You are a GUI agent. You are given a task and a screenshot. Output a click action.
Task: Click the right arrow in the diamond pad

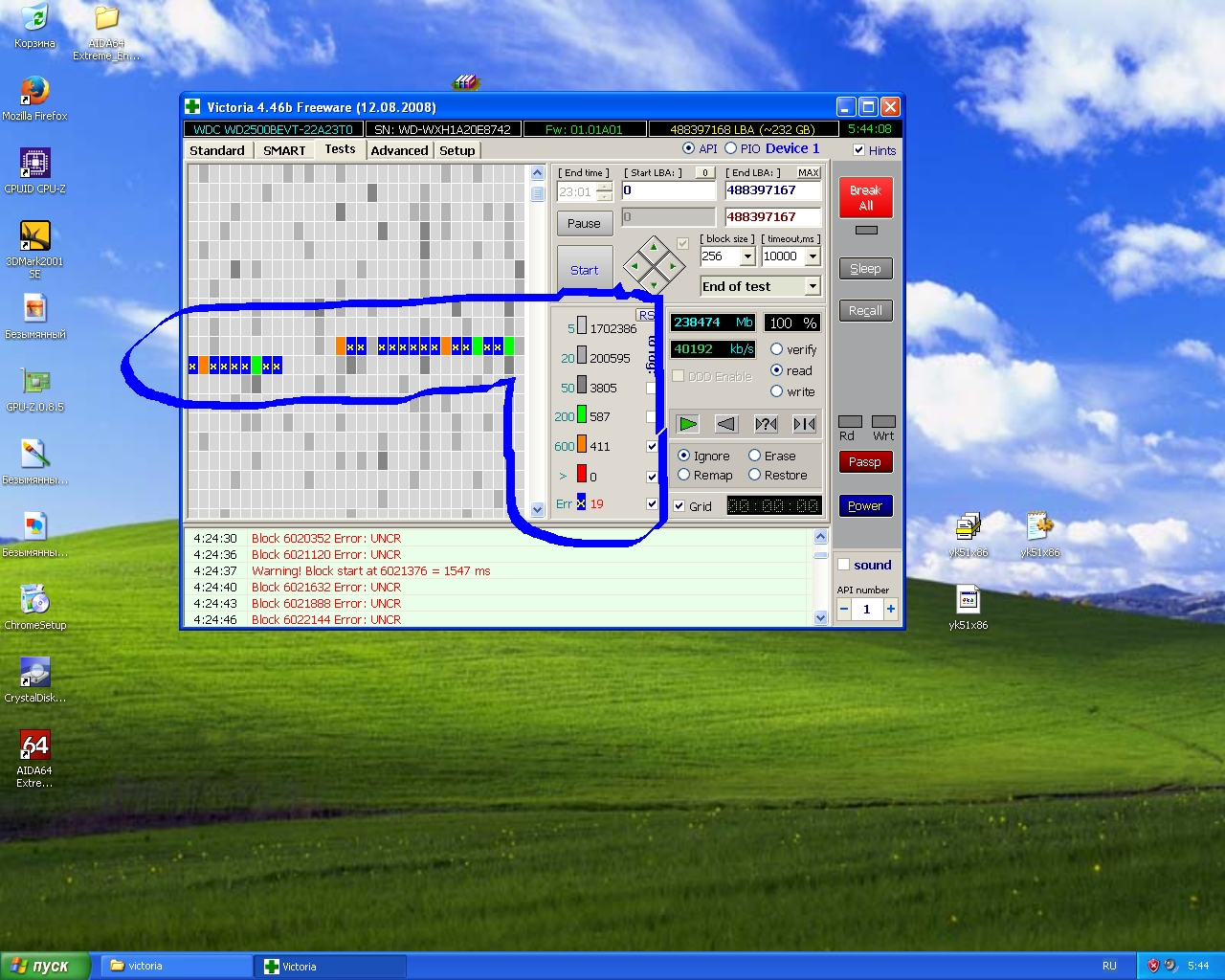(673, 266)
